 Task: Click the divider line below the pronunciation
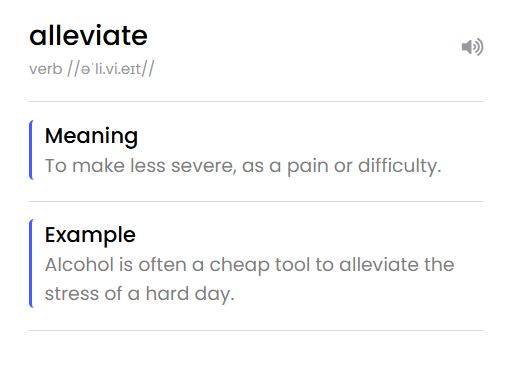(256, 101)
